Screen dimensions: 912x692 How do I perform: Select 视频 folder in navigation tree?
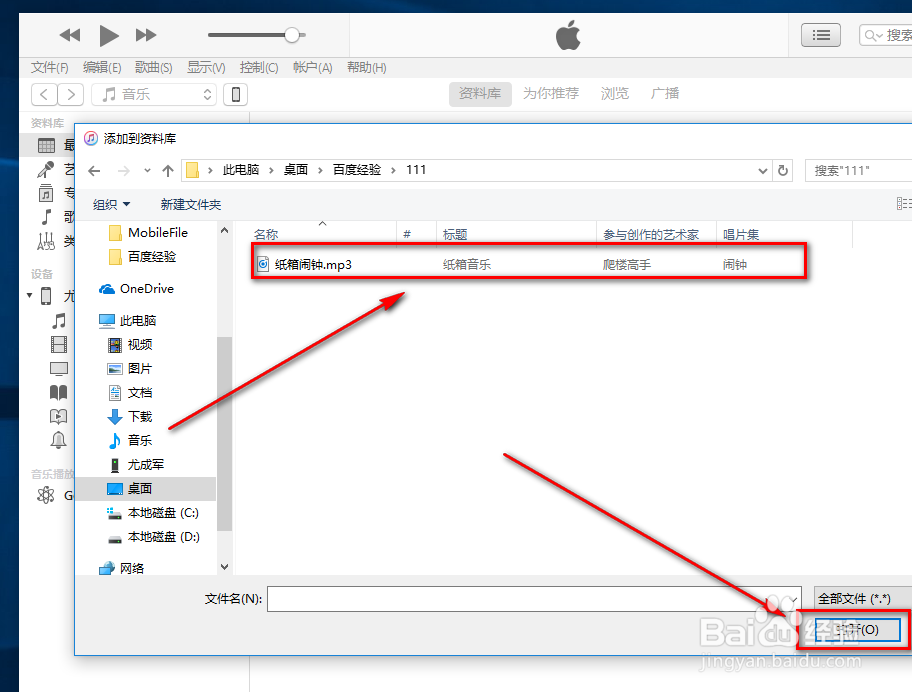[x=130, y=344]
